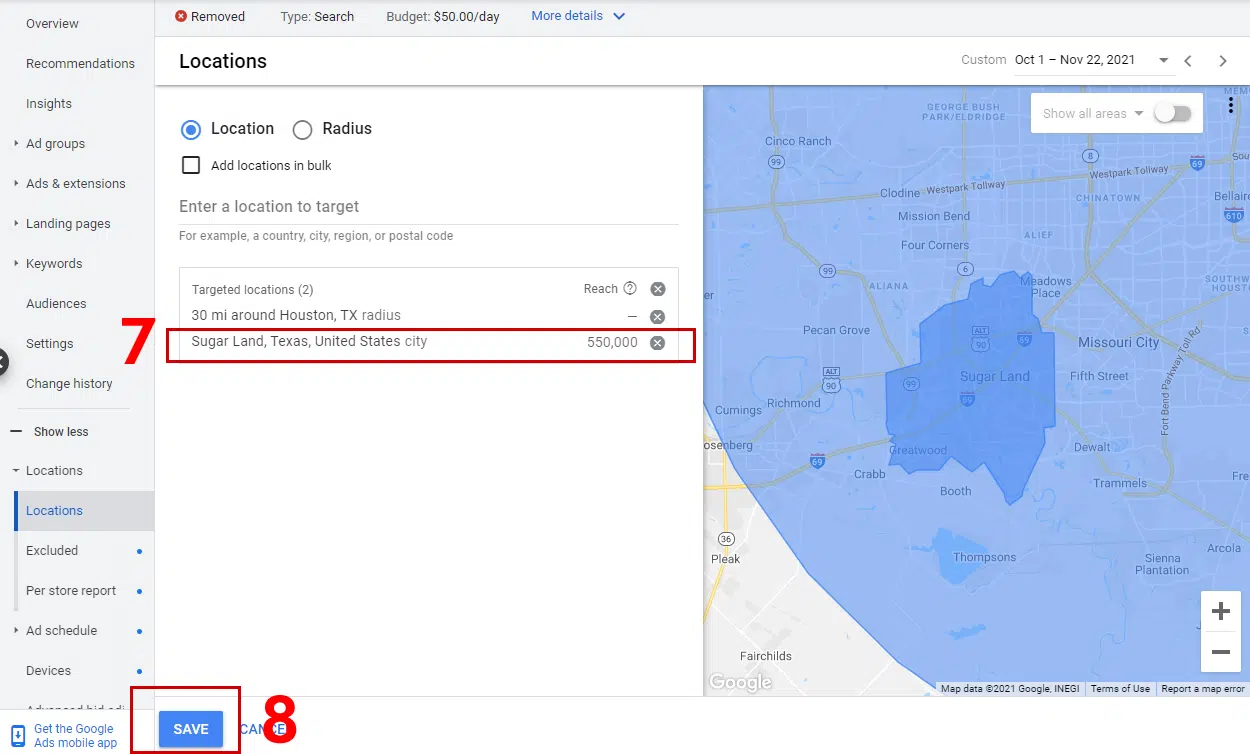Open Google logo on the map
The width and height of the screenshot is (1250, 754).
[740, 682]
